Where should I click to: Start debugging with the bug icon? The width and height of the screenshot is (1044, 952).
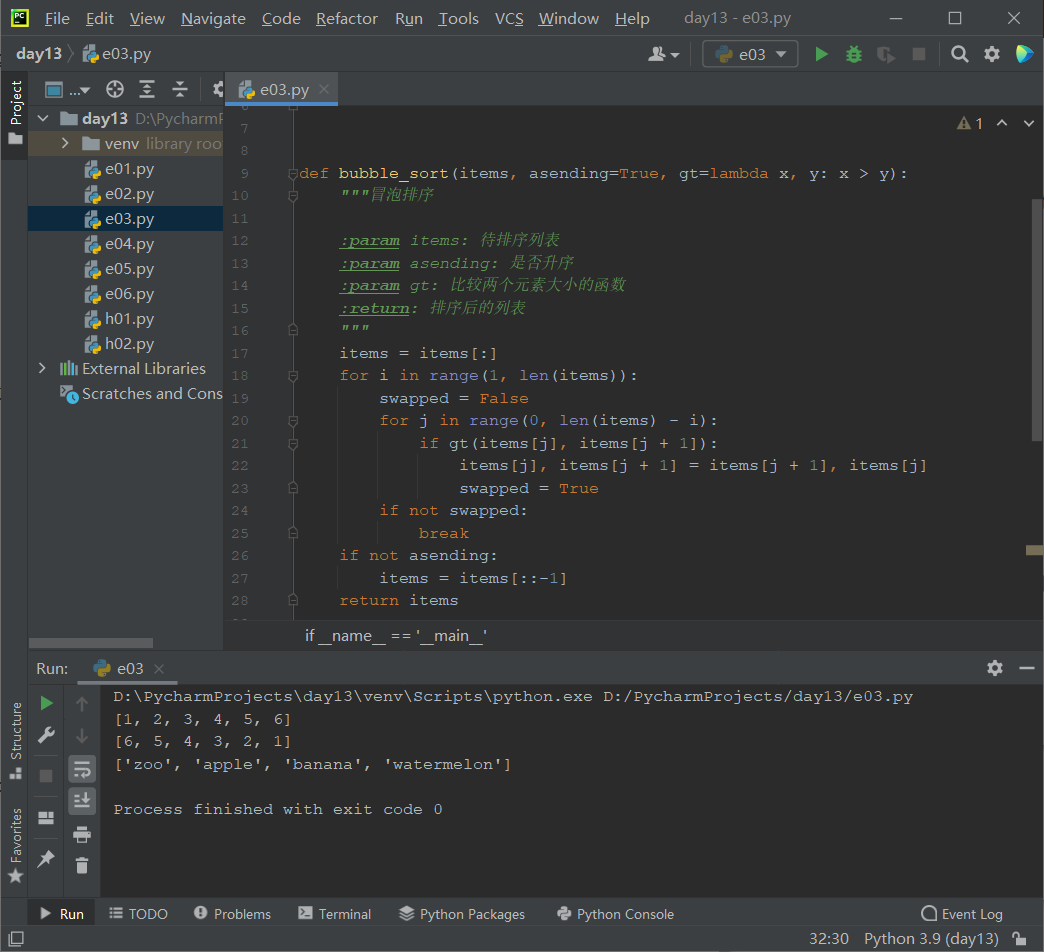854,54
